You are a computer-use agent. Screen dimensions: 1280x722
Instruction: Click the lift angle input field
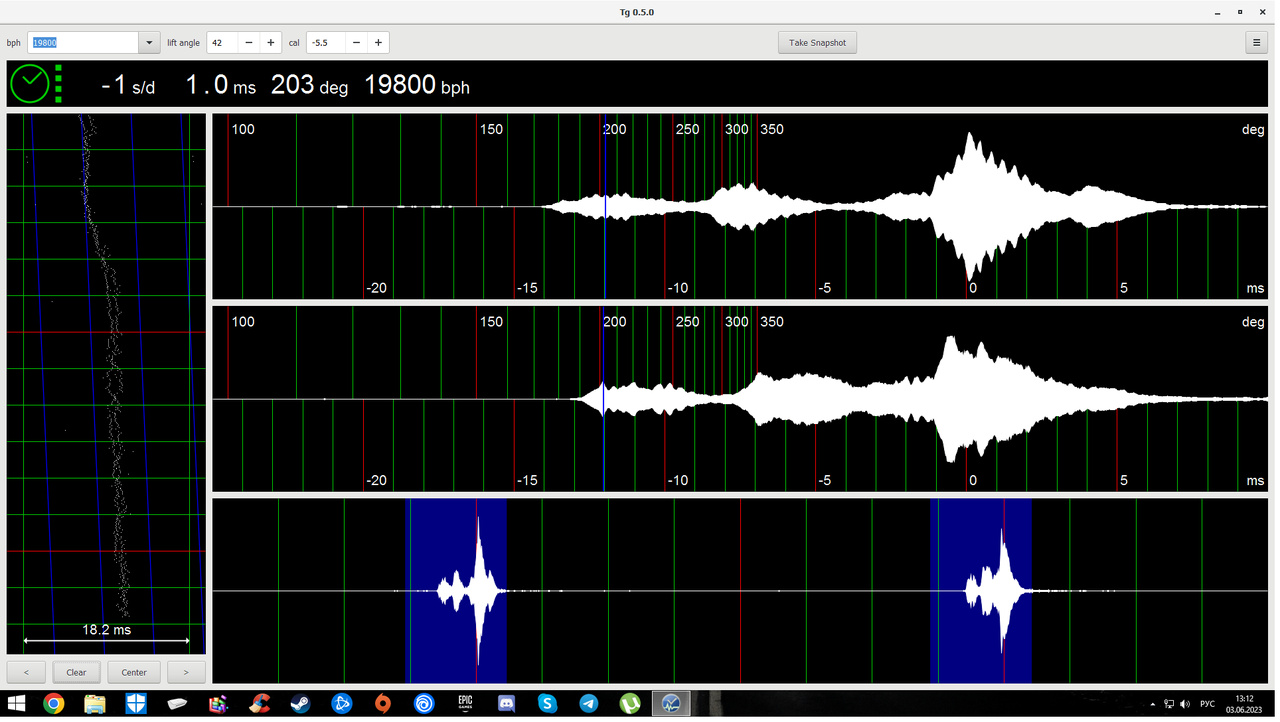222,43
